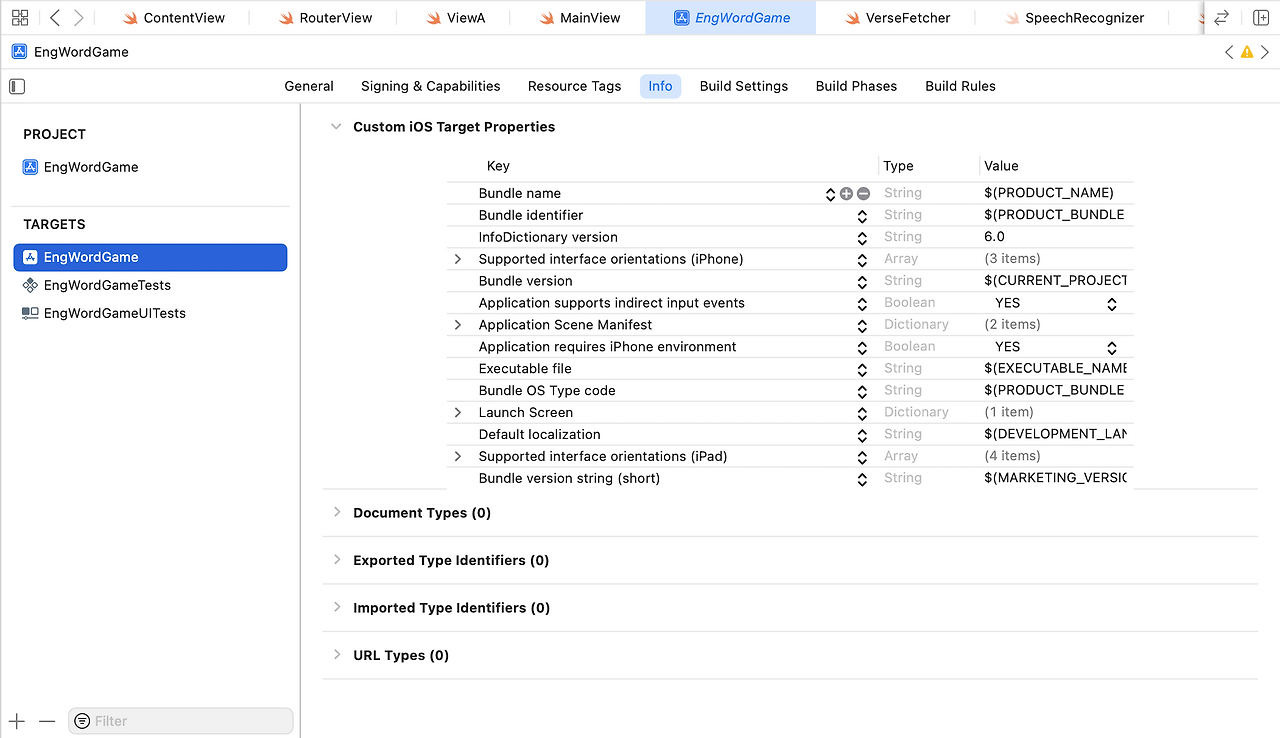Expand Supported interface orientations (iPad)
Screen dimensions: 1280x738
click(458, 457)
